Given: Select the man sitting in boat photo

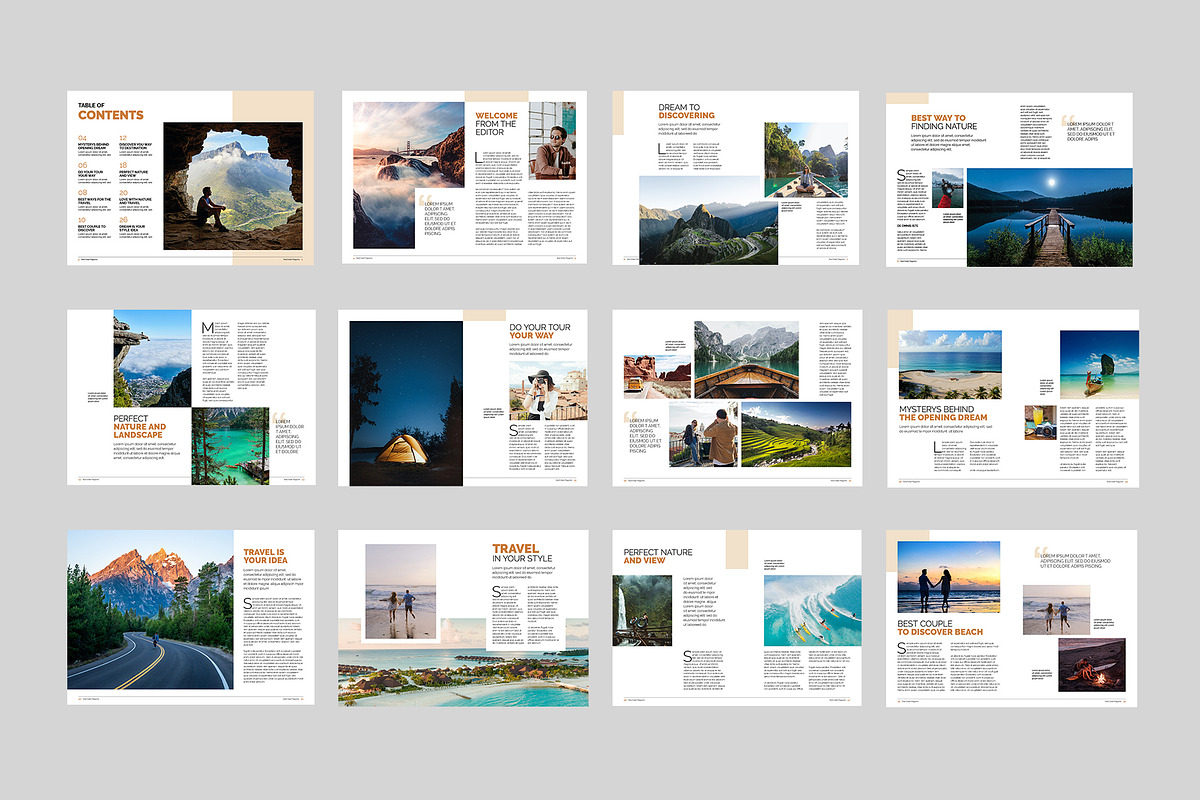Looking at the screenshot, I should [806, 160].
